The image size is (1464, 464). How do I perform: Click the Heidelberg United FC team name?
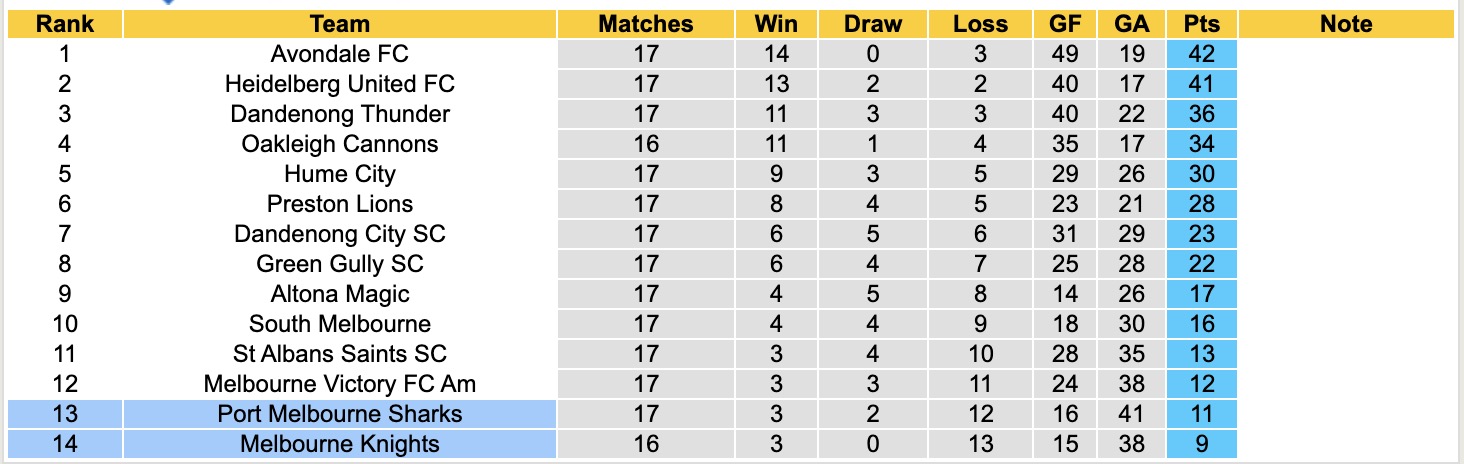[x=339, y=84]
